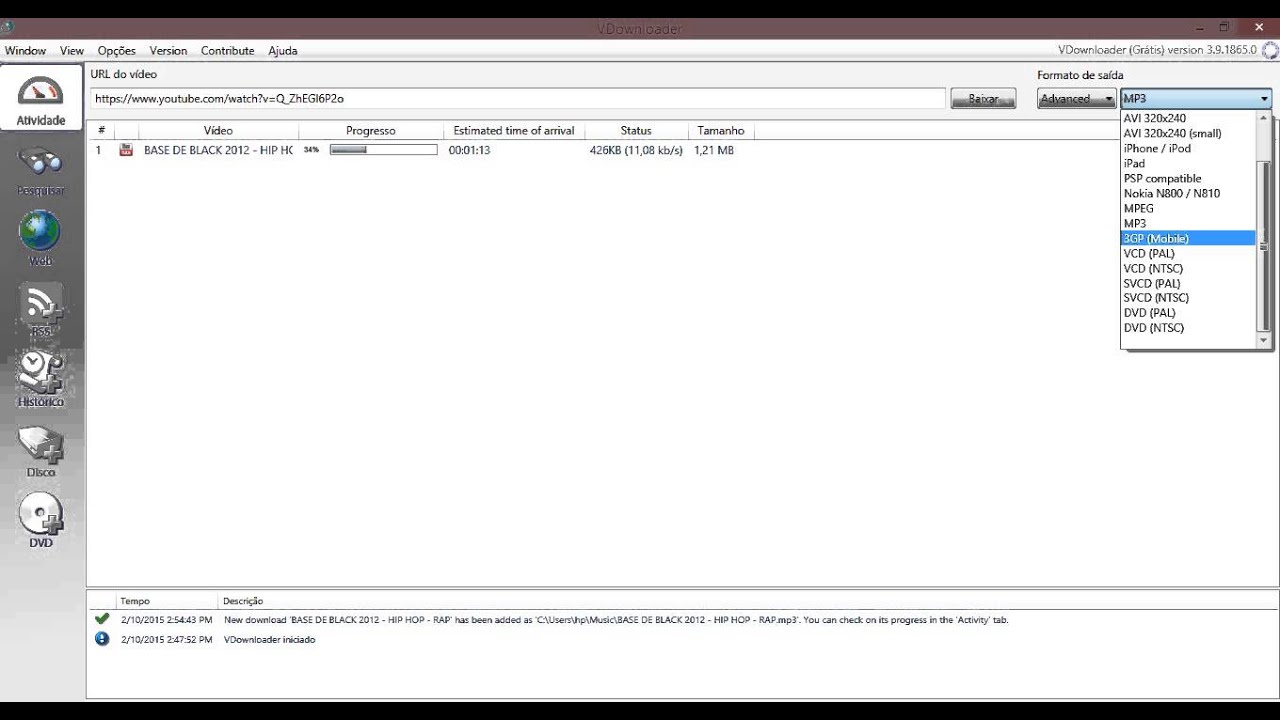Sort by Estimated time of arrival header

coord(514,131)
